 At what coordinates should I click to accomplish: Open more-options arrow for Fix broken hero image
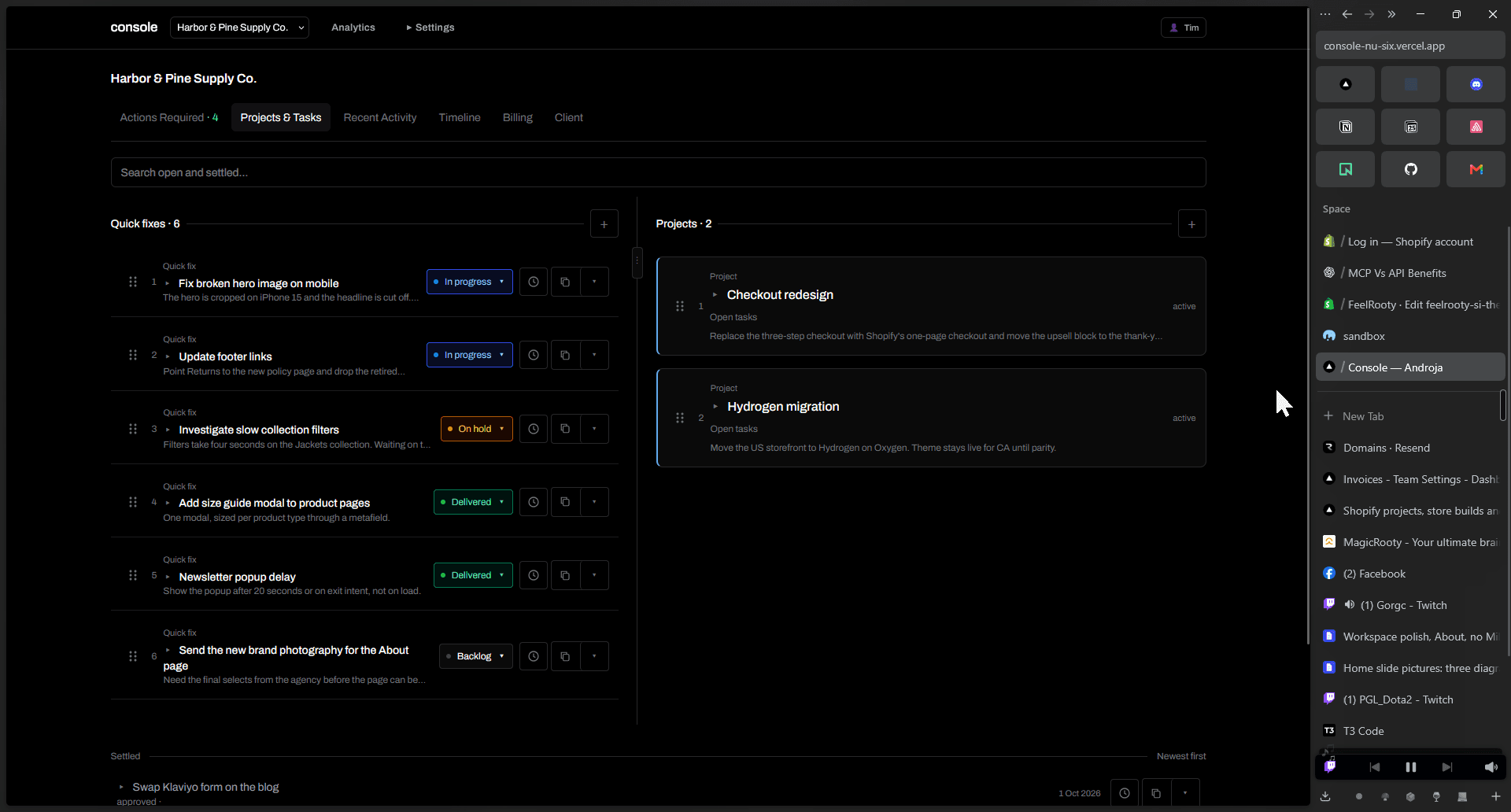(594, 282)
